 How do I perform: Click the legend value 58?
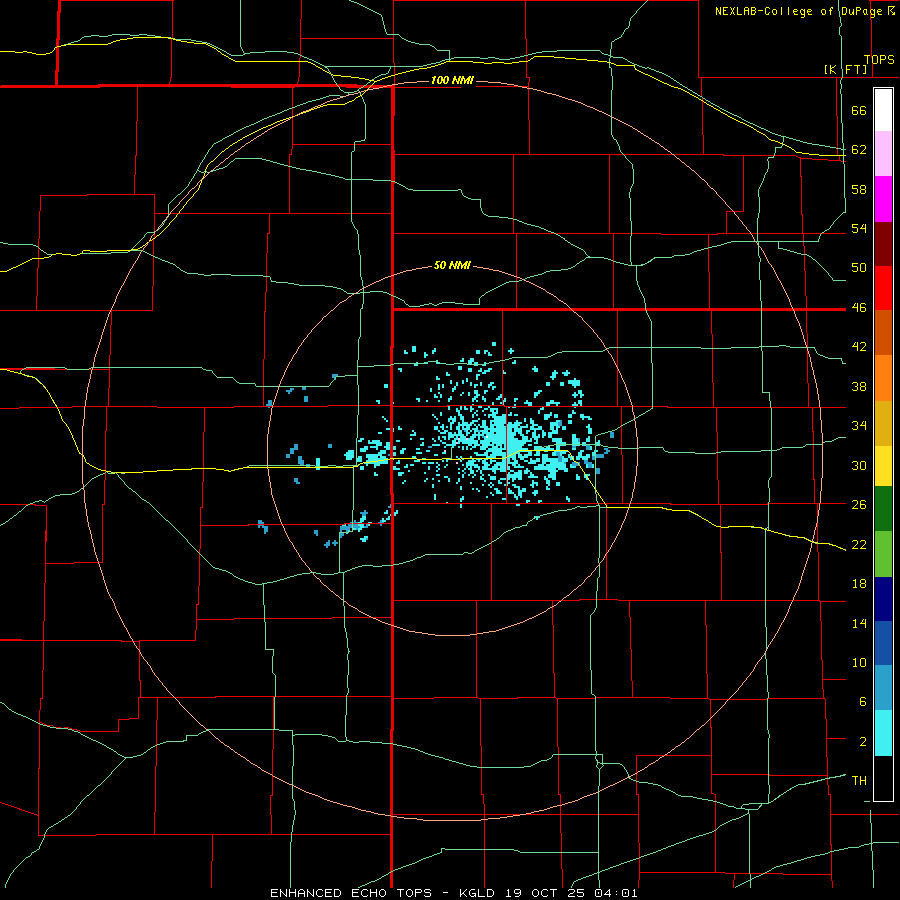coord(859,189)
